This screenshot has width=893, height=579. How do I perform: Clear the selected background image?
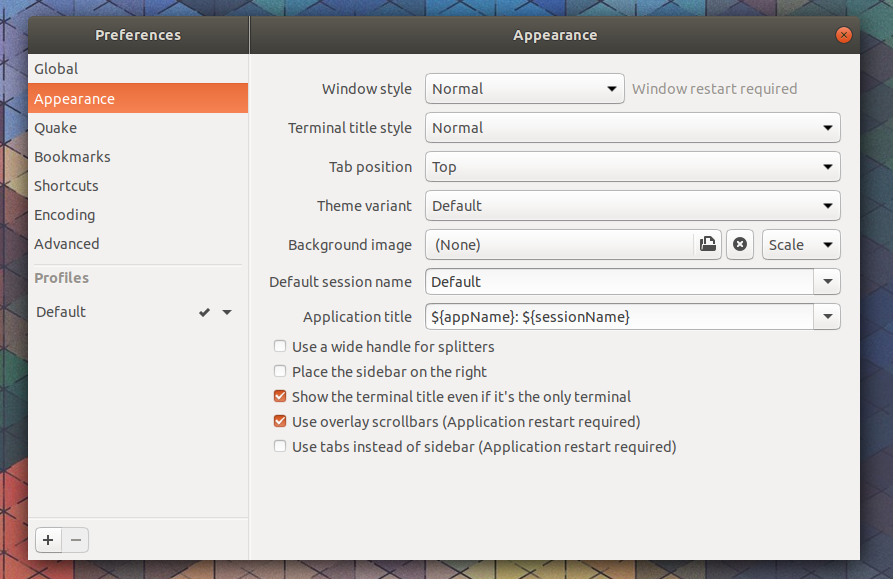click(x=740, y=244)
